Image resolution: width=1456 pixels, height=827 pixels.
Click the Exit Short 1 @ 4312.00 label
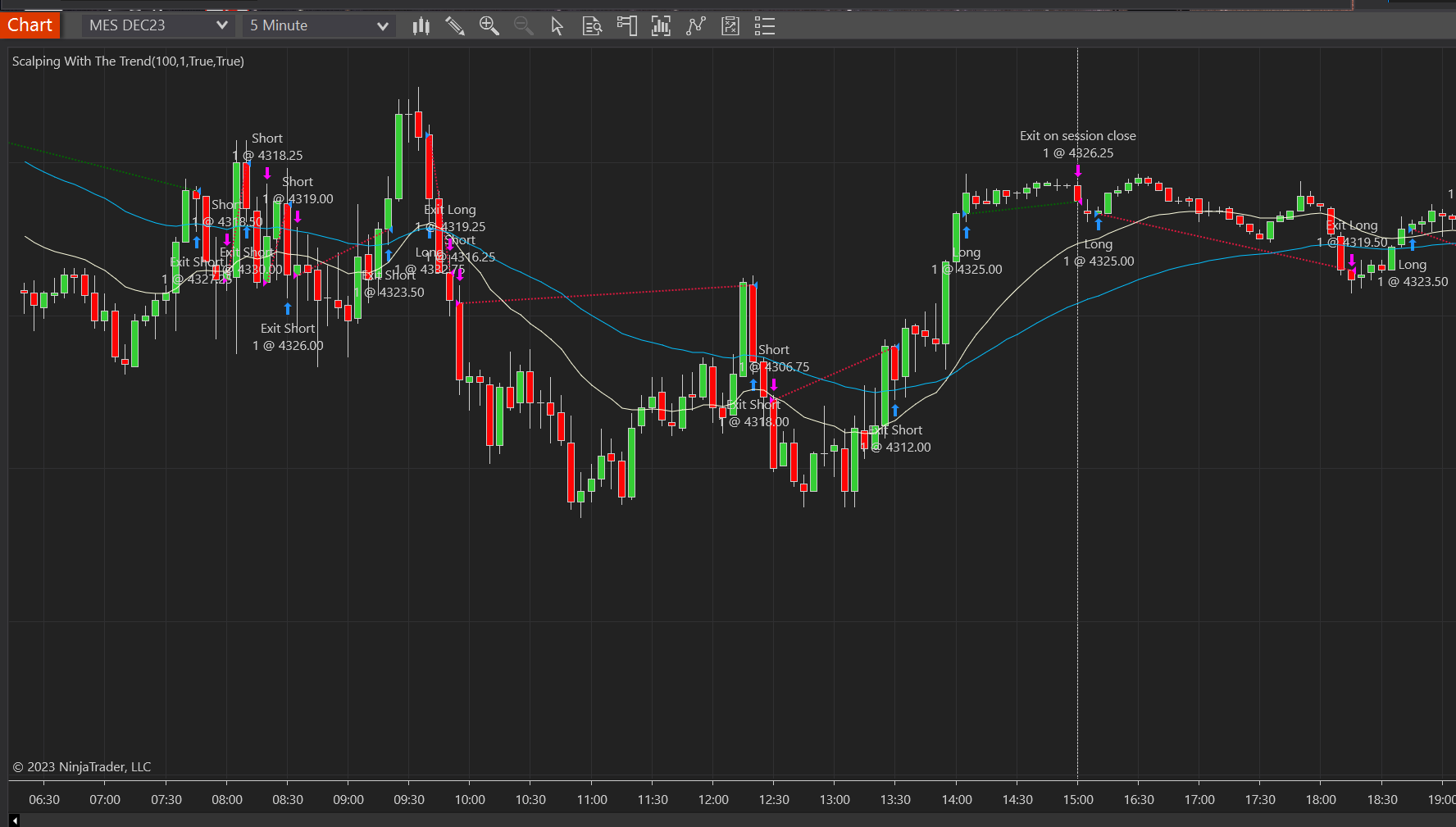click(895, 438)
